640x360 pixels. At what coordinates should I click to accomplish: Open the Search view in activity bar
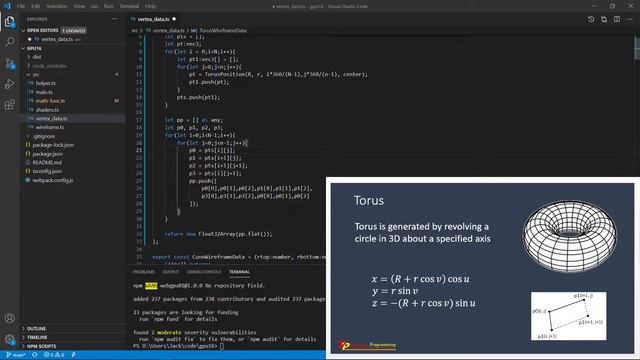coord(9,42)
